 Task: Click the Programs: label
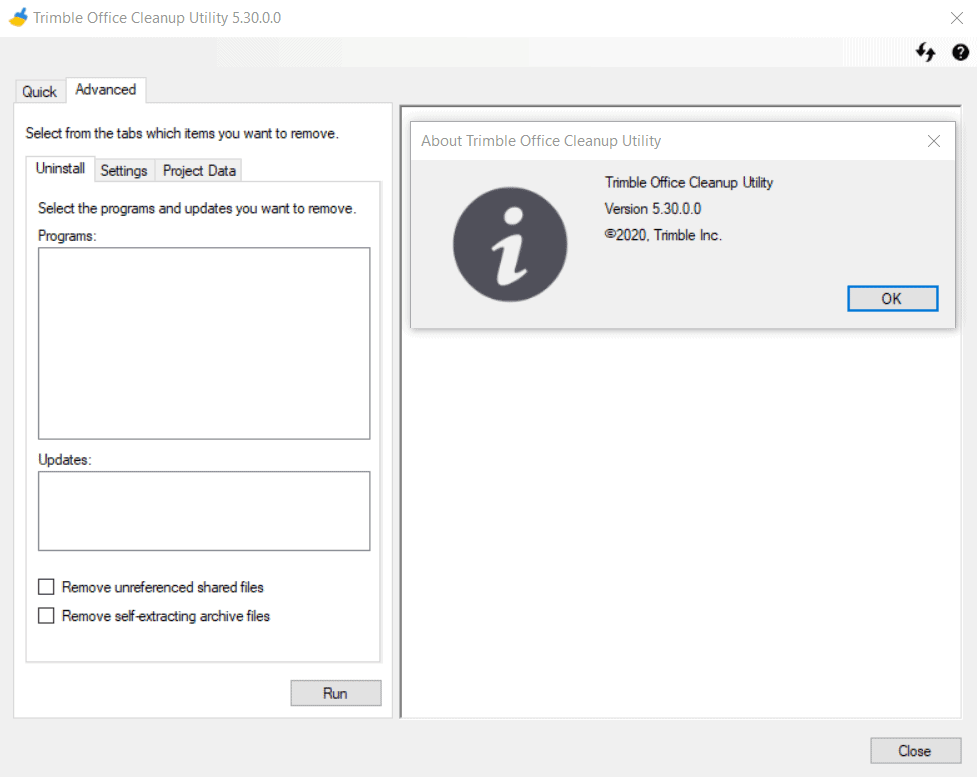coord(67,236)
